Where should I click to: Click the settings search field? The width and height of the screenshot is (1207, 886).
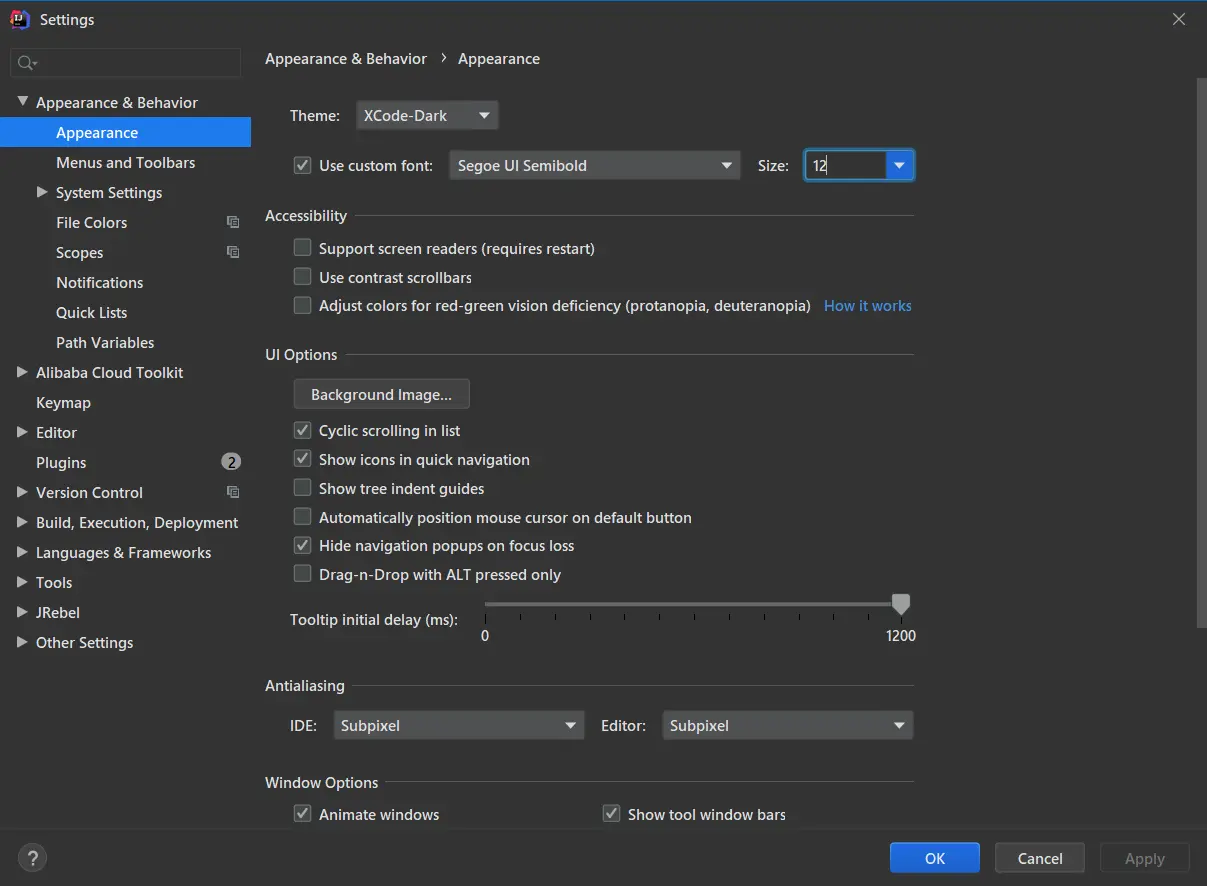pyautogui.click(x=126, y=63)
